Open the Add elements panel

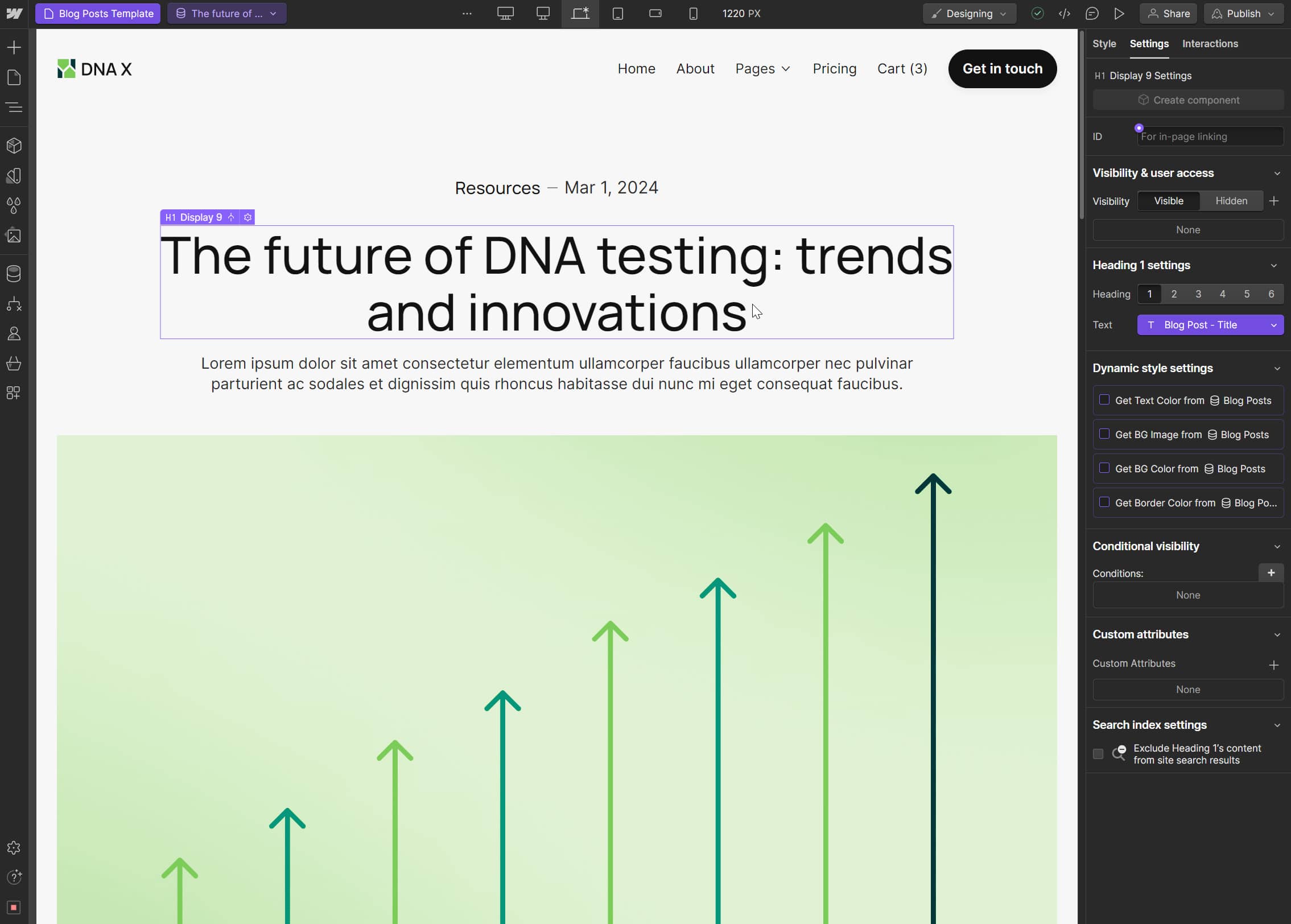(x=14, y=47)
